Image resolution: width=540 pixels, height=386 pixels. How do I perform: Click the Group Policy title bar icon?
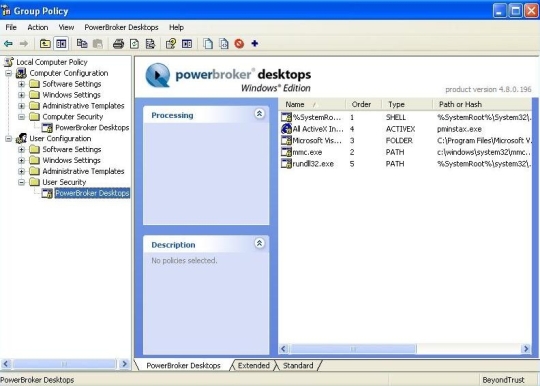pos(6,11)
